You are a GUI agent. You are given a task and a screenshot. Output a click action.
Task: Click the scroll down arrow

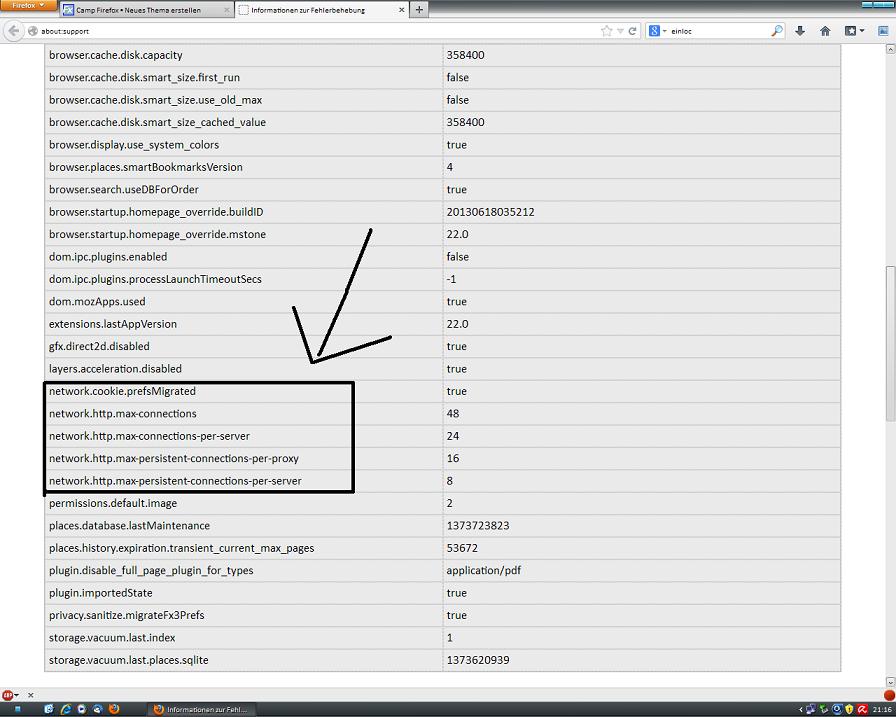[x=890, y=682]
